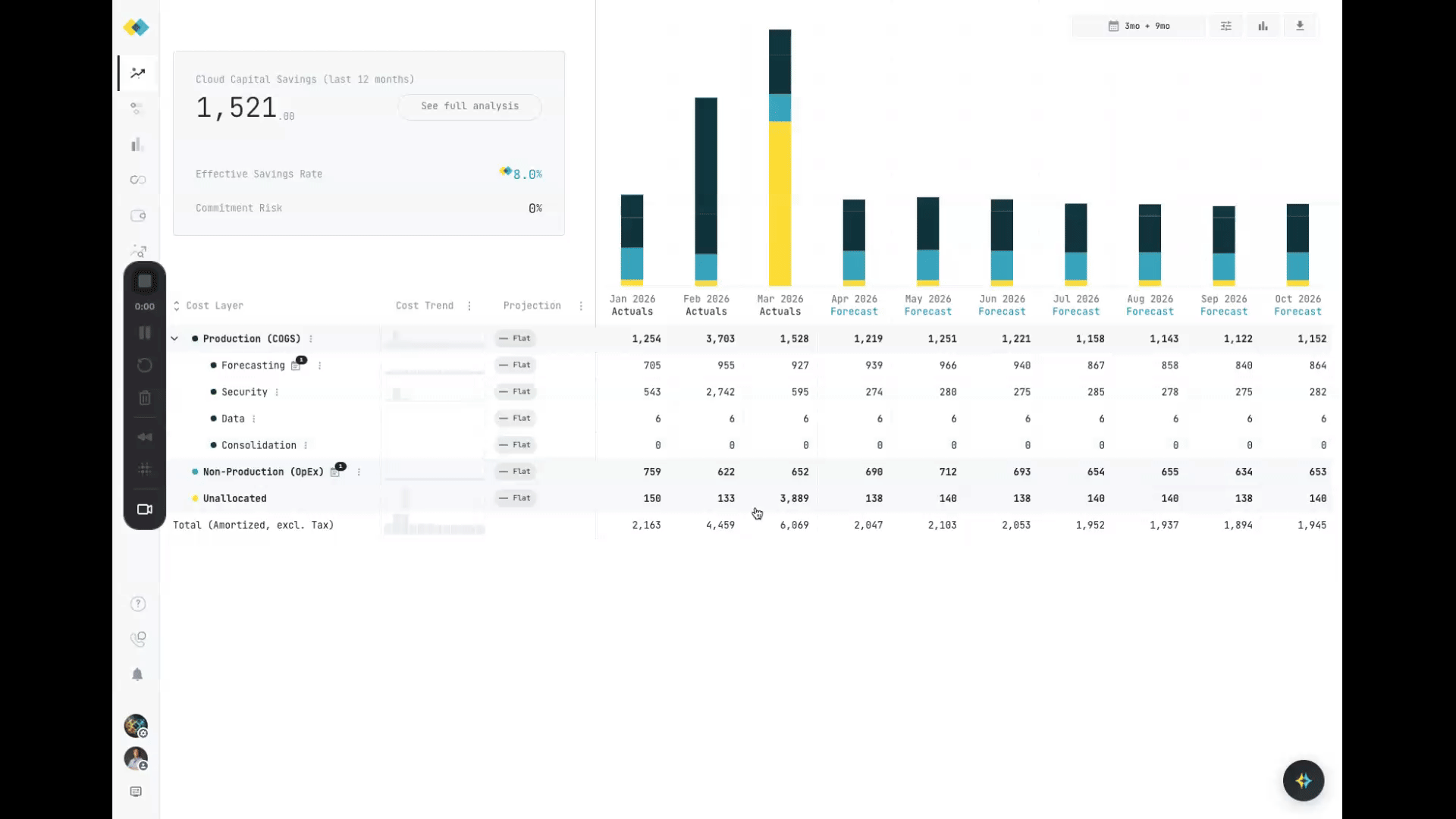Screen dimensions: 1456x819
Task: Open the Cost Trend column options menu
Action: pyautogui.click(x=469, y=306)
